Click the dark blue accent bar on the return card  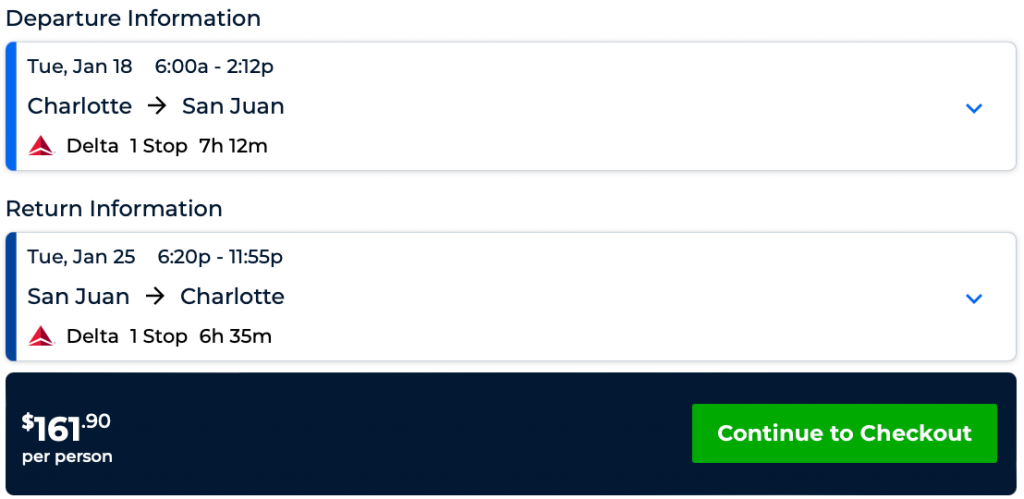click(x=11, y=296)
